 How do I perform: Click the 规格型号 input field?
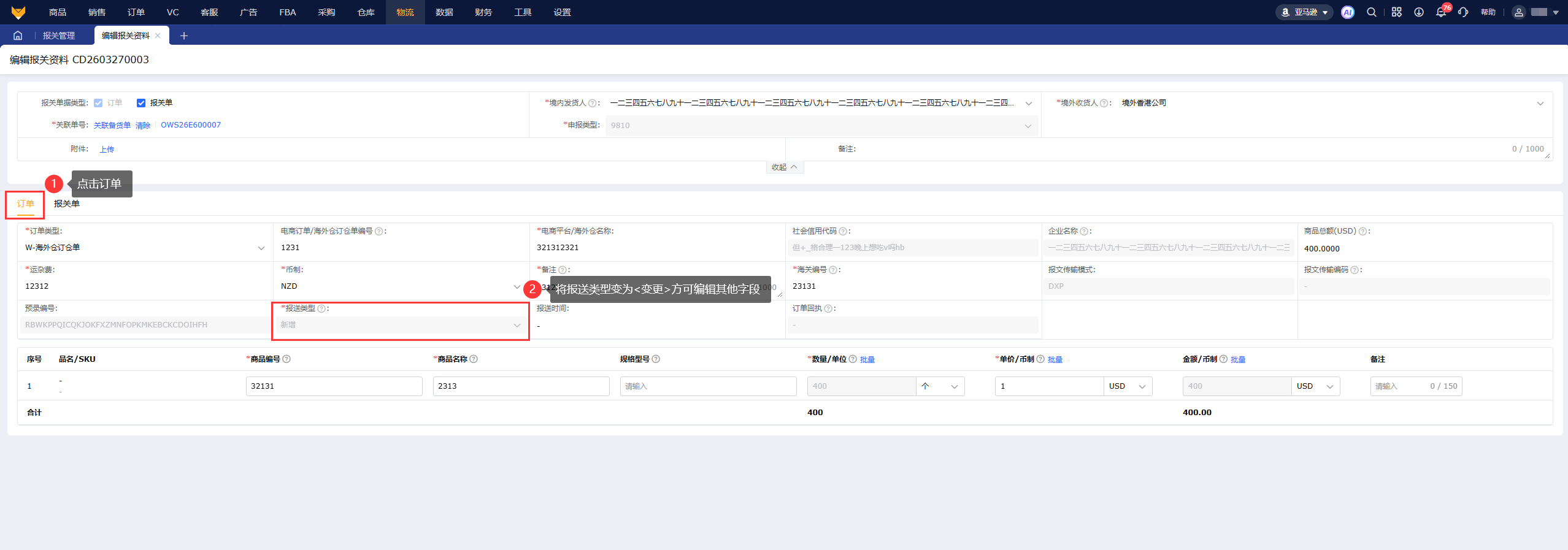coord(708,386)
